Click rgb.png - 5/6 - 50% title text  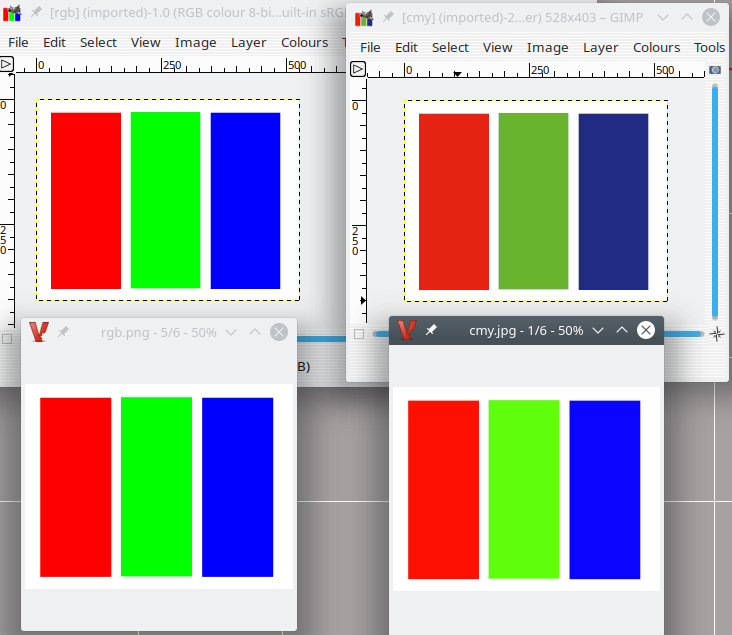click(159, 332)
